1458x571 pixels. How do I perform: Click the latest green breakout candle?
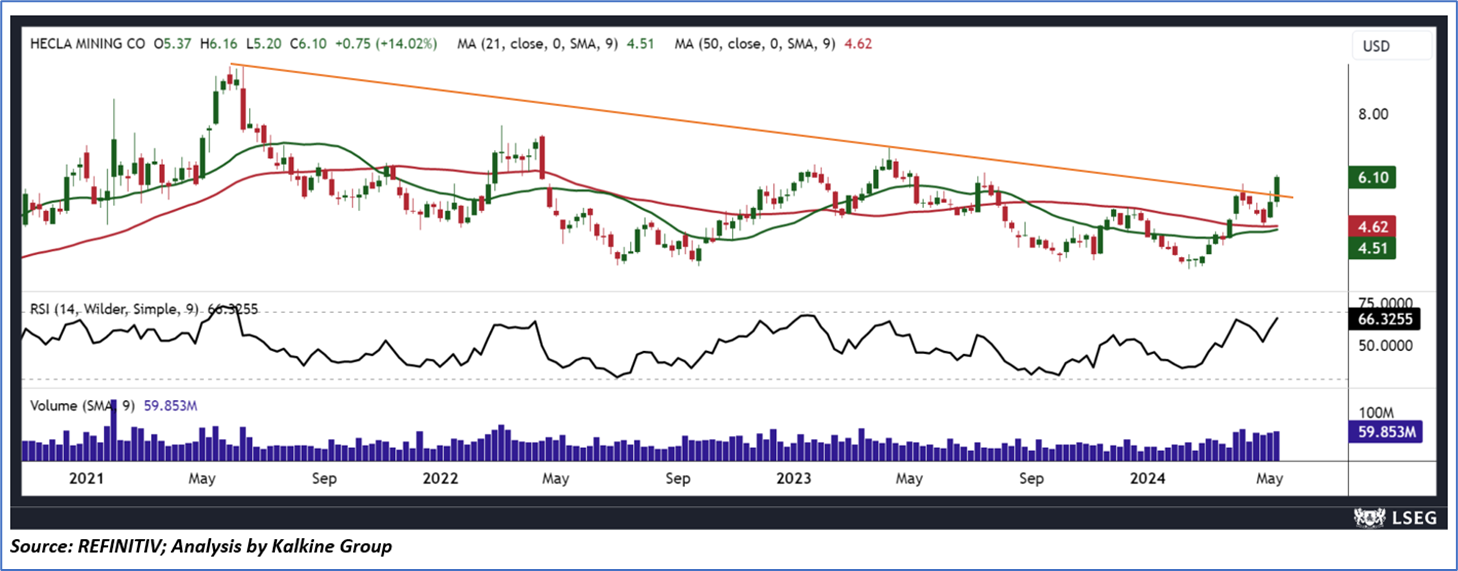tap(1277, 187)
